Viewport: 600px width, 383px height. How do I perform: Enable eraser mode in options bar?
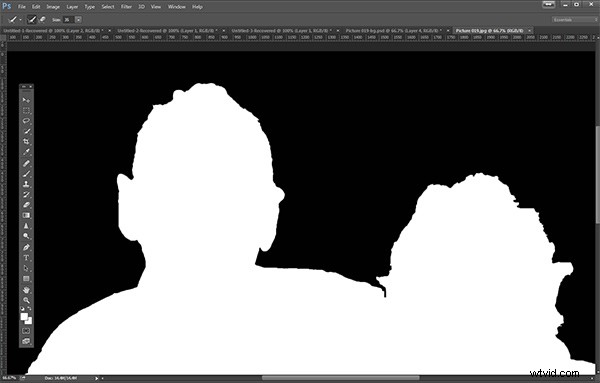(x=42, y=19)
